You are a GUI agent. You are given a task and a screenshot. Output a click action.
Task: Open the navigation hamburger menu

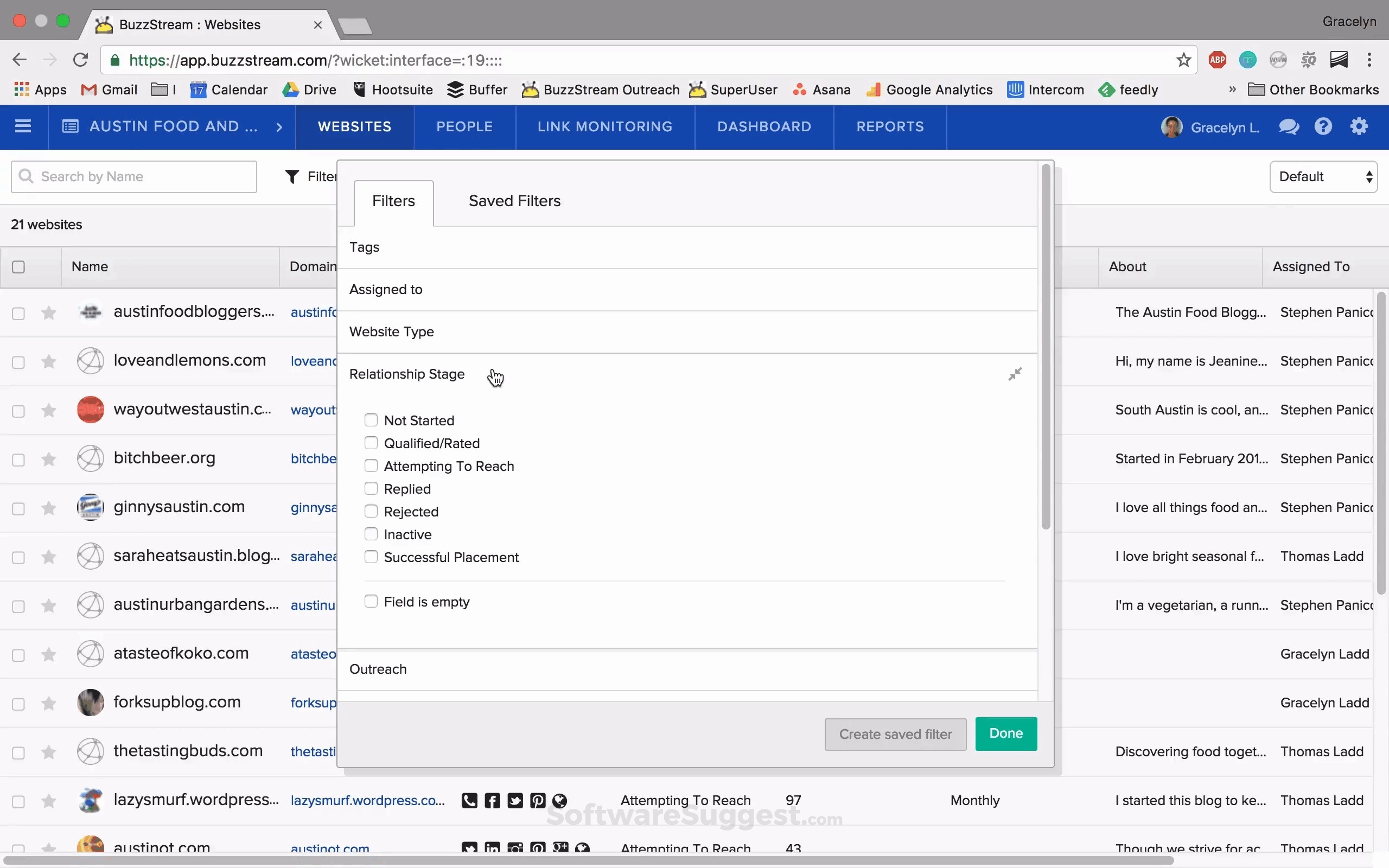tap(23, 126)
